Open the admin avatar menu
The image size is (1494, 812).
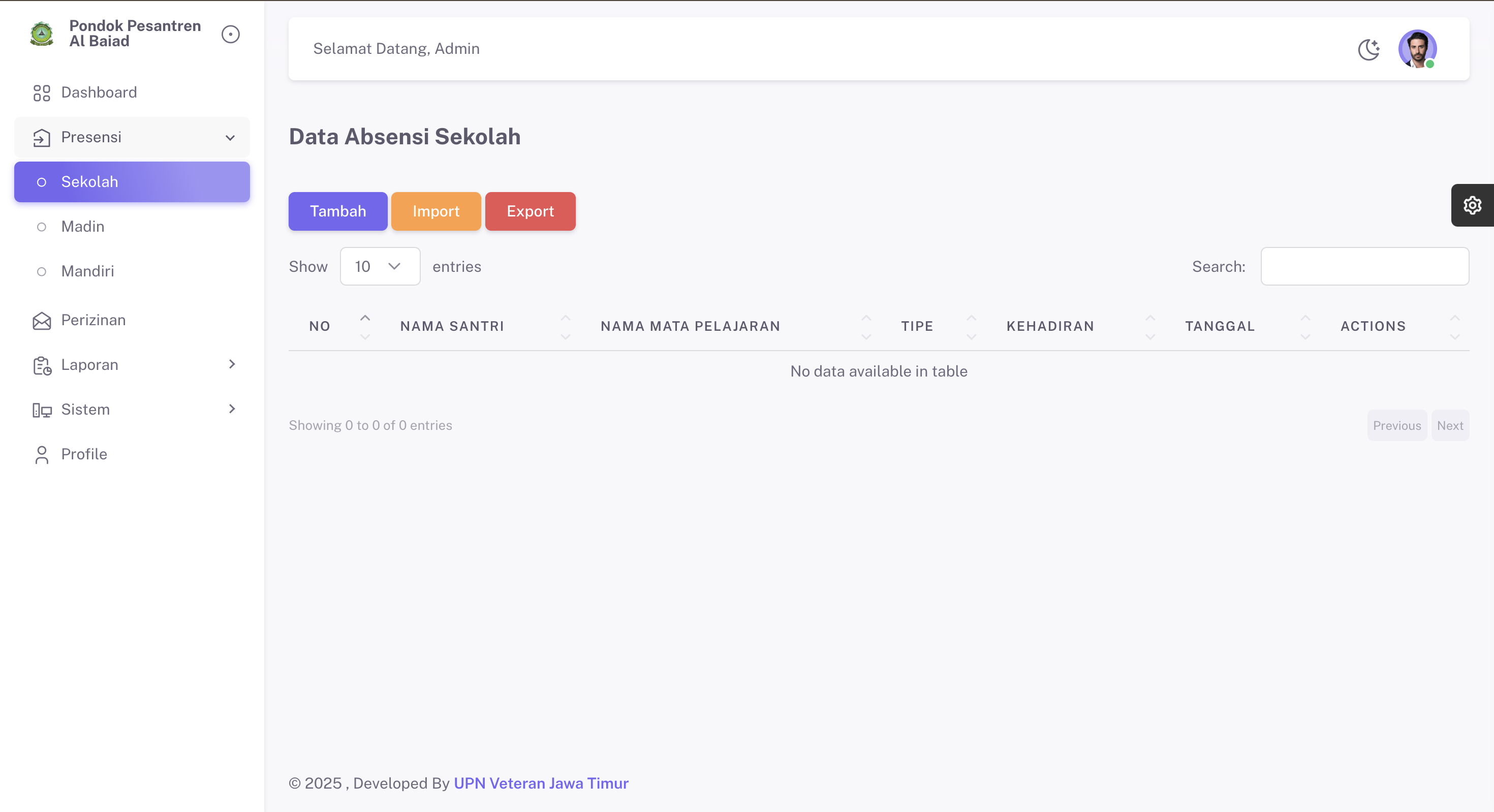(x=1417, y=49)
